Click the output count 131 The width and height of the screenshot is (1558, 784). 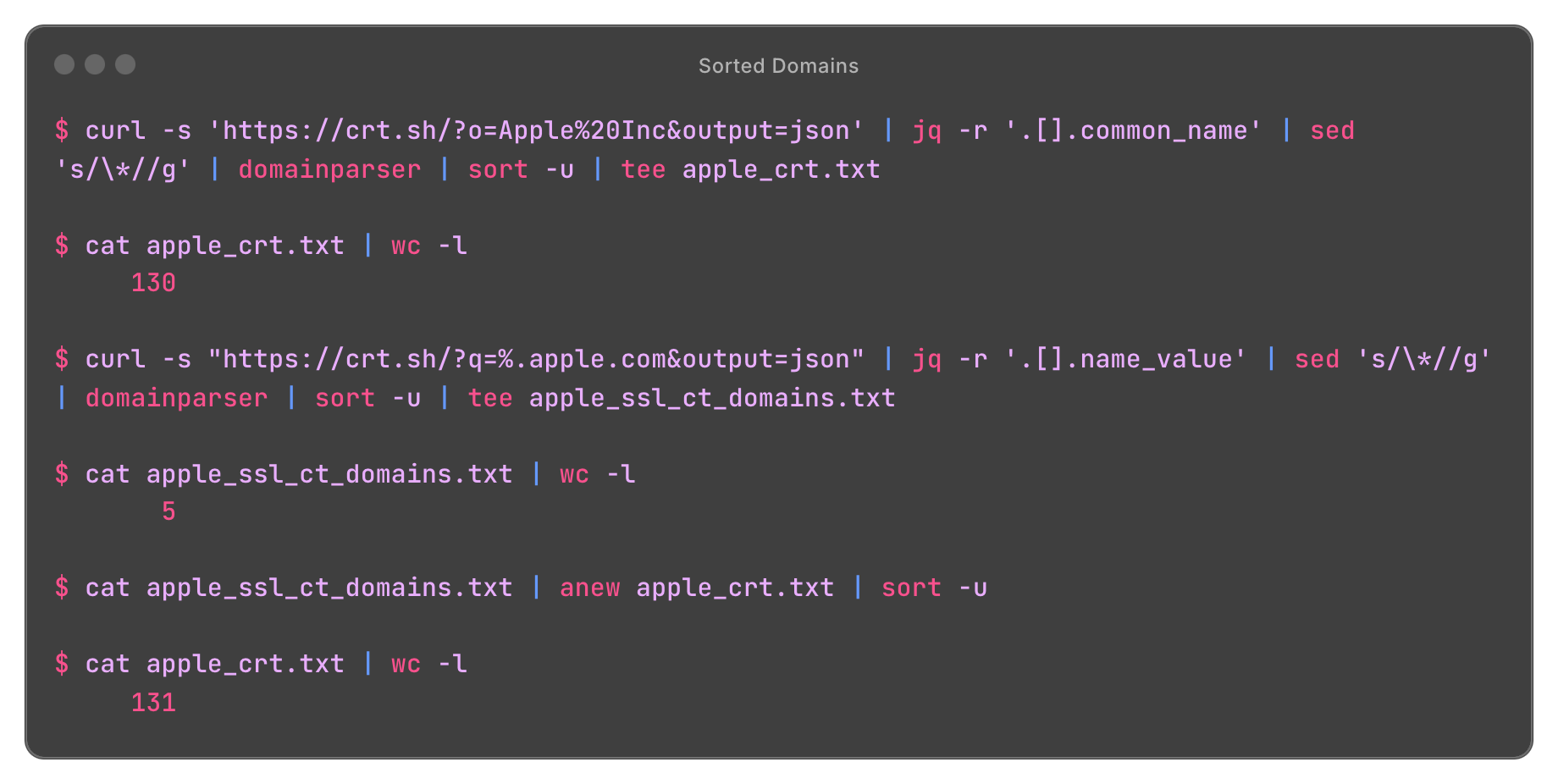point(153,703)
